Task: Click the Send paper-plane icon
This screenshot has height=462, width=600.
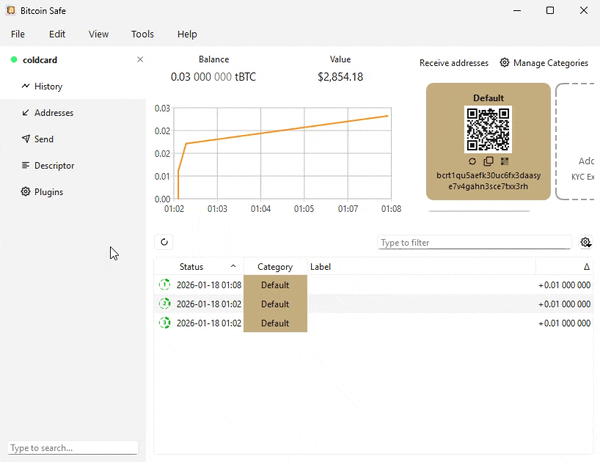Action: tap(26, 139)
